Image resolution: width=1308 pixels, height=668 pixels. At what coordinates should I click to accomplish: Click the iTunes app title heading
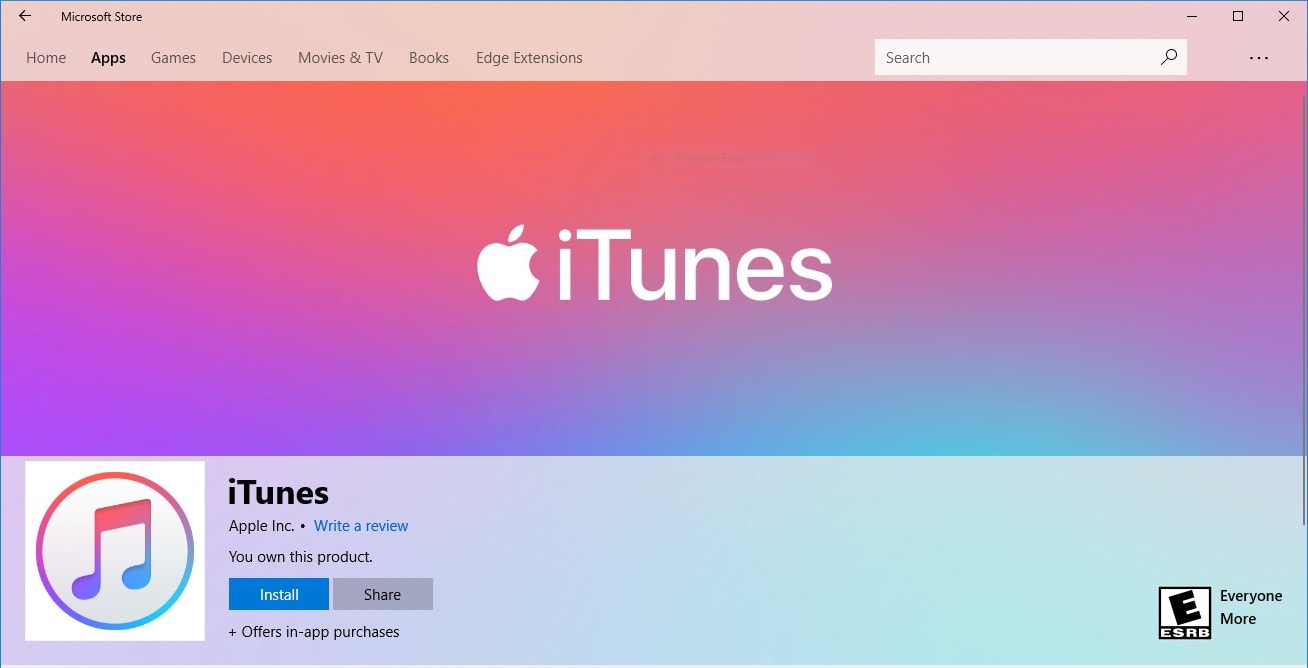point(279,493)
